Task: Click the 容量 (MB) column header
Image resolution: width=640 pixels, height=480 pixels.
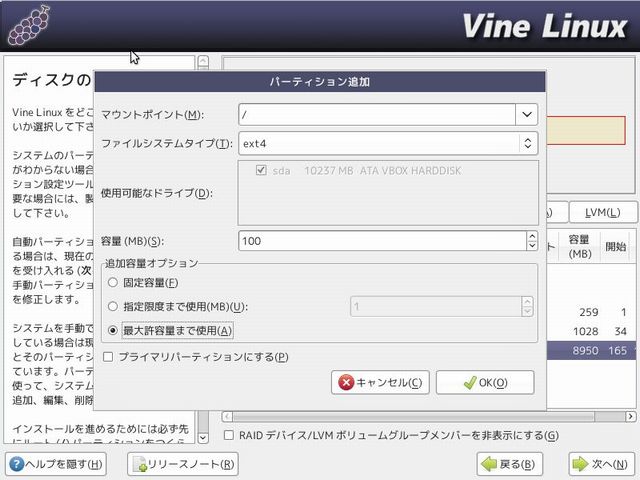Action: coord(578,246)
